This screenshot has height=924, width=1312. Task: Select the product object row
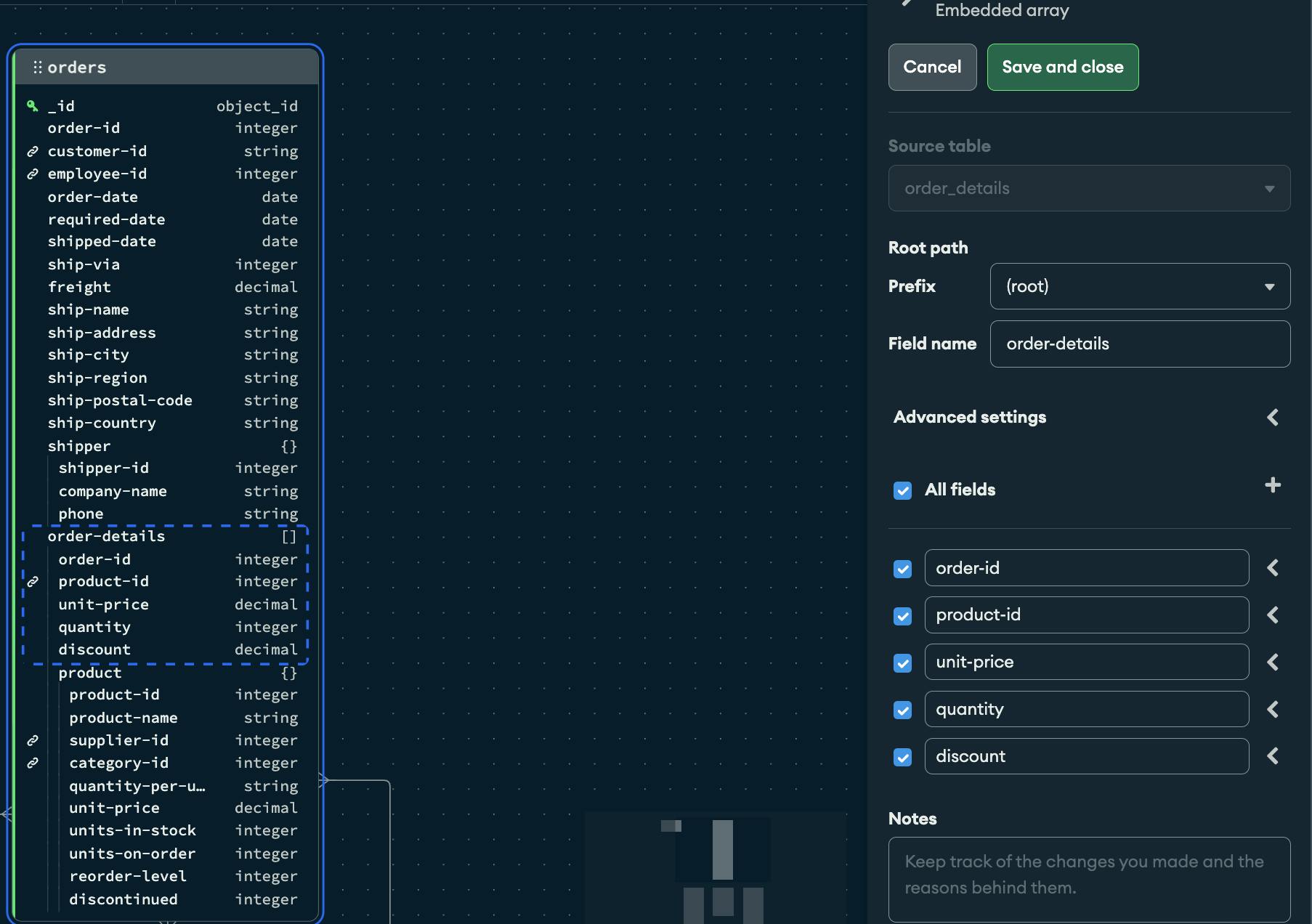coord(166,673)
